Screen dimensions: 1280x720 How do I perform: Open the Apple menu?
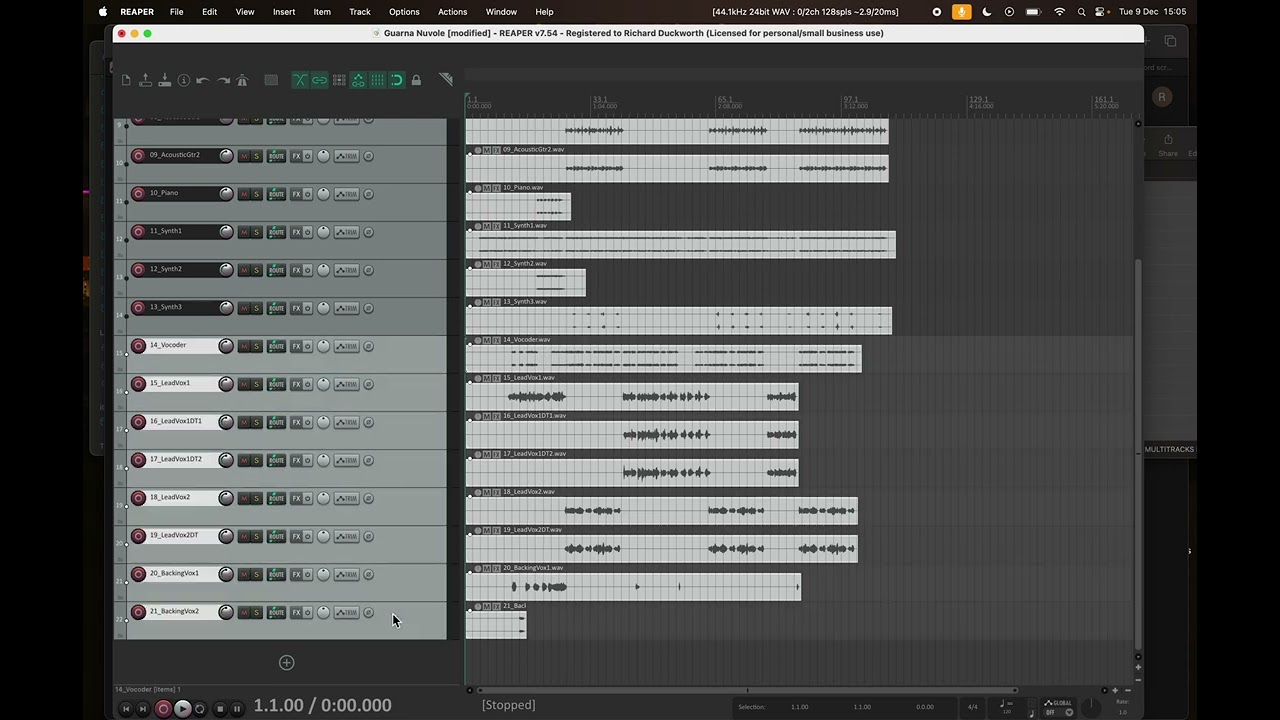[x=102, y=12]
